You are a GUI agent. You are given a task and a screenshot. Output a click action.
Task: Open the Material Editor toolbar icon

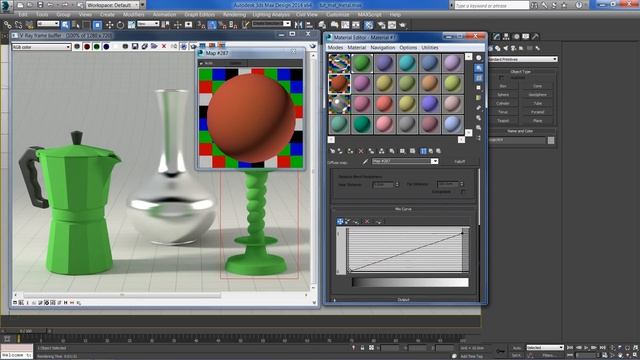(369, 24)
